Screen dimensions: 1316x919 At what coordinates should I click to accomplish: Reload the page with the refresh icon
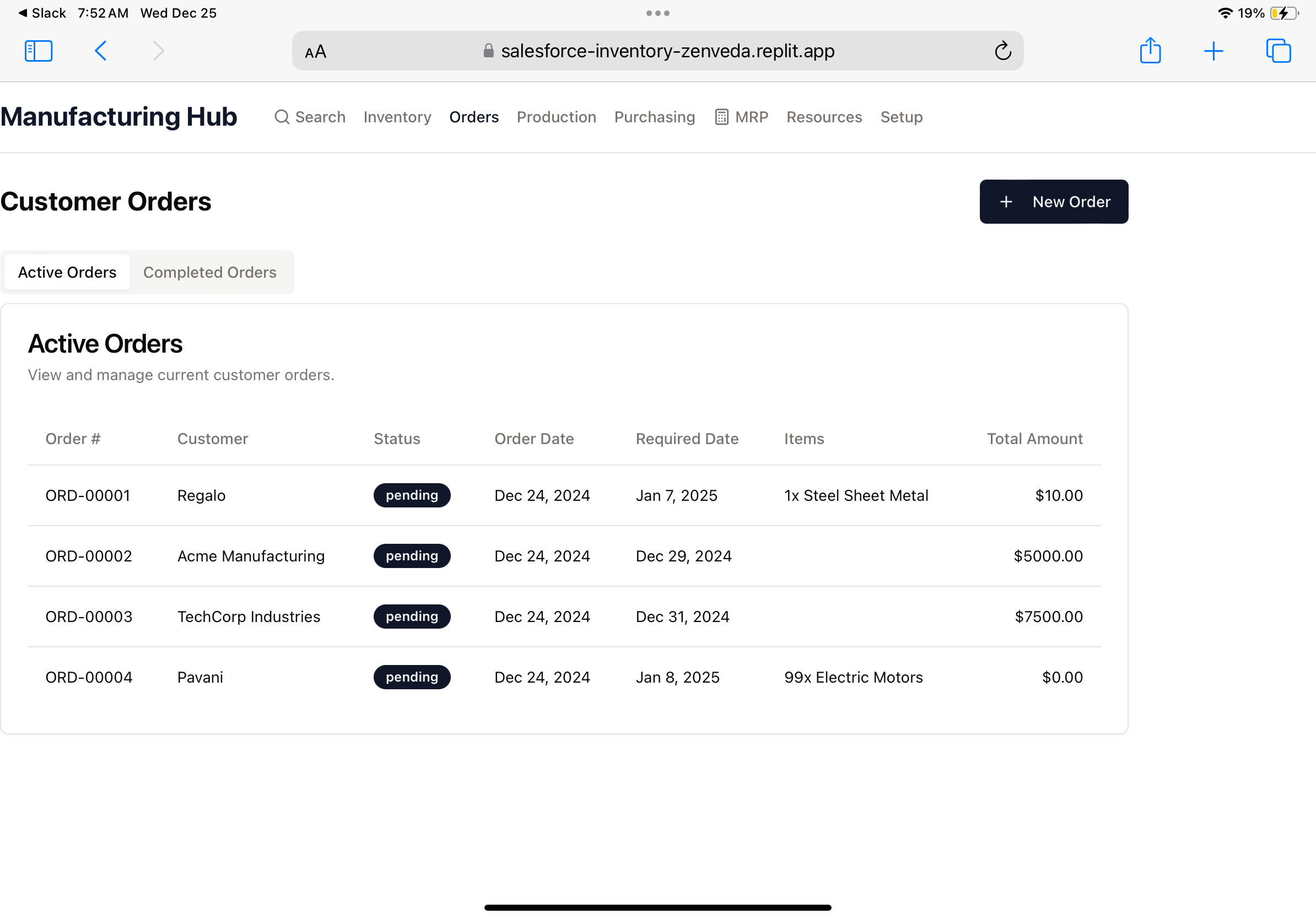(1002, 51)
